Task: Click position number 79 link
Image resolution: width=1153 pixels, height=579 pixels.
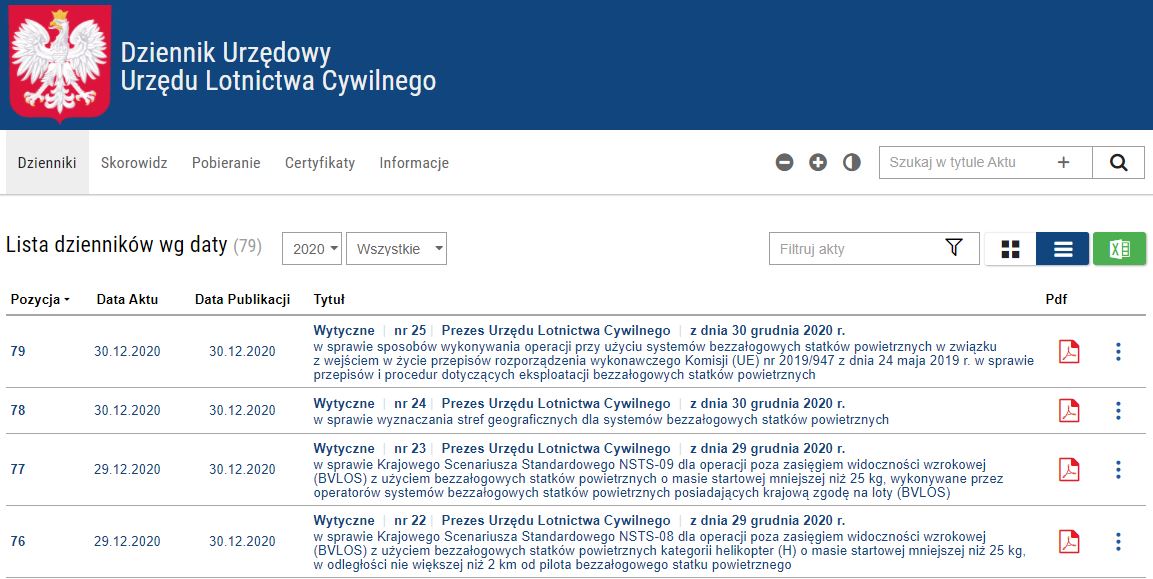Action: tap(18, 352)
